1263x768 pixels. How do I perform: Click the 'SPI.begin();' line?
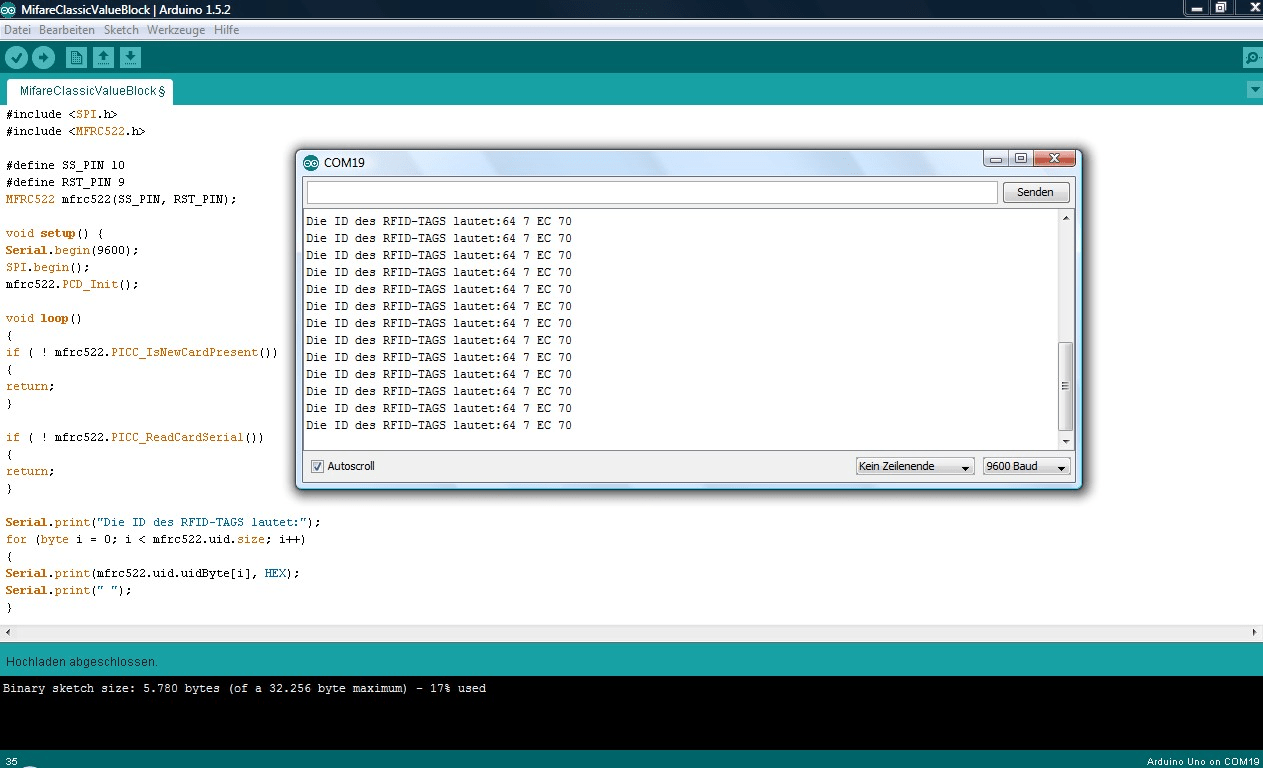pyautogui.click(x=48, y=267)
